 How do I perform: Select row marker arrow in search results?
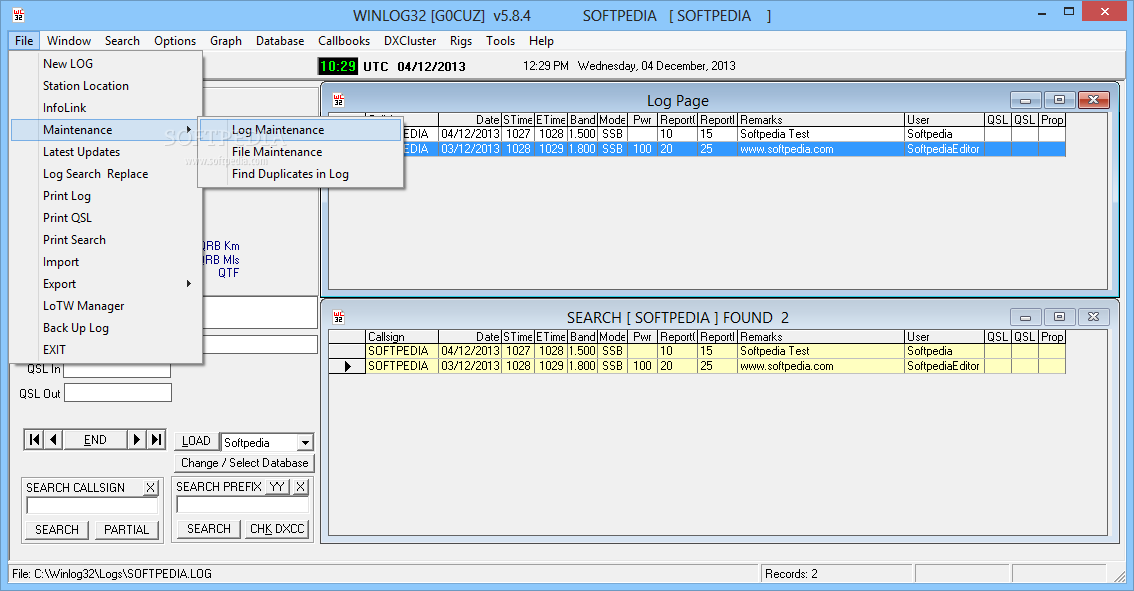[347, 366]
